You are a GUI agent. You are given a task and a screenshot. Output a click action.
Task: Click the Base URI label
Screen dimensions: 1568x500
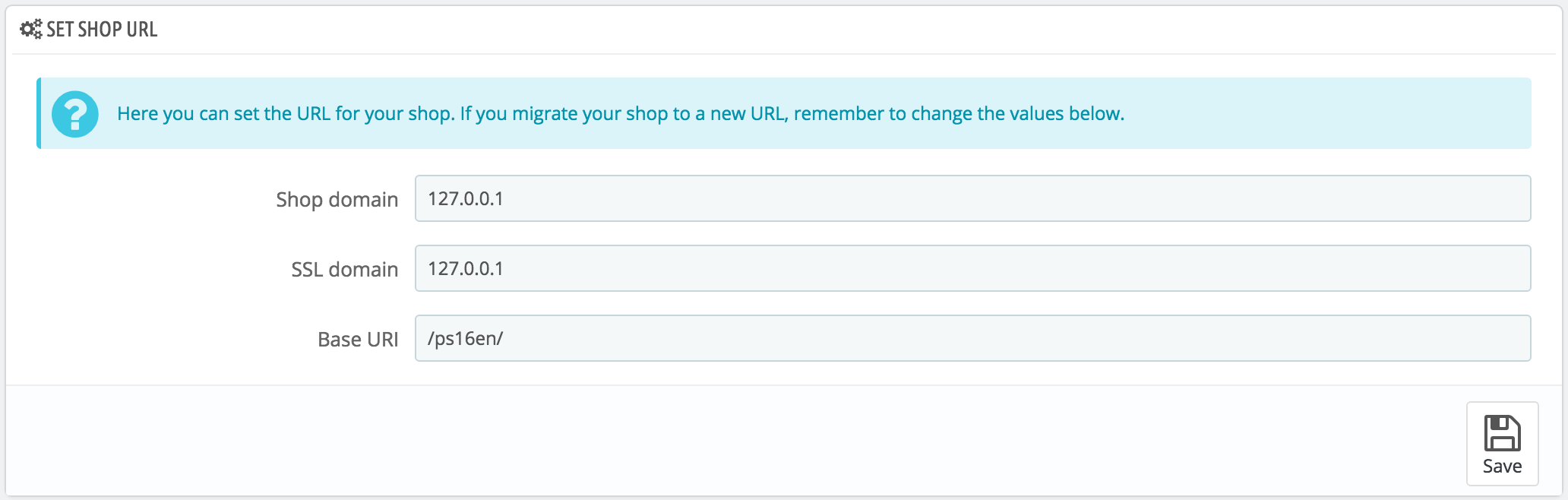(358, 339)
